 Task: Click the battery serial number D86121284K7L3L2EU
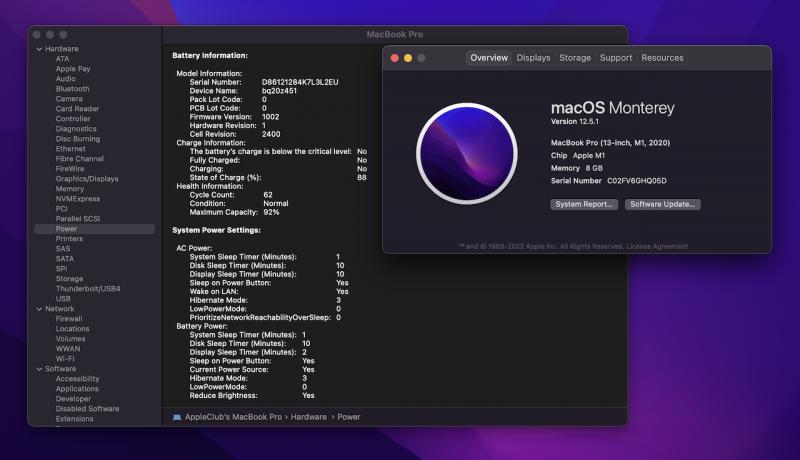click(300, 82)
